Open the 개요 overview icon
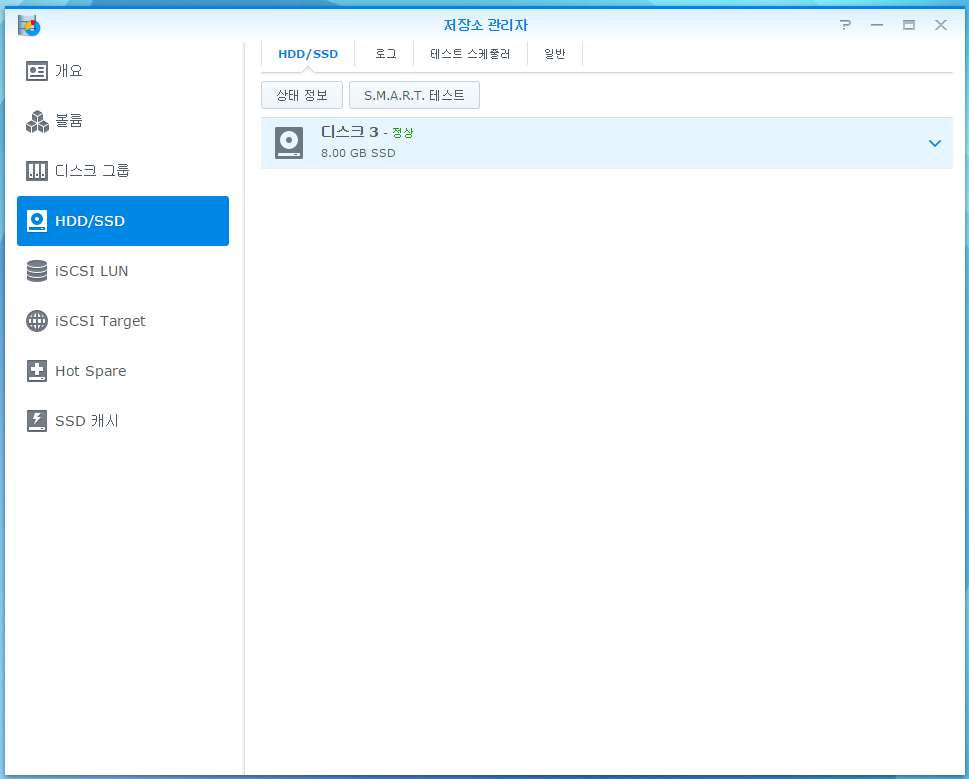 37,71
